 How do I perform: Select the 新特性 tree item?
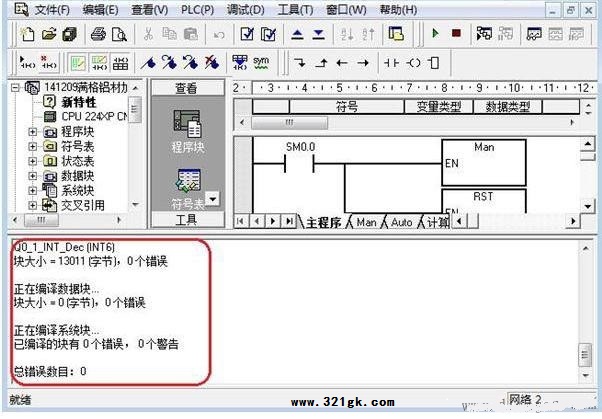(78, 103)
